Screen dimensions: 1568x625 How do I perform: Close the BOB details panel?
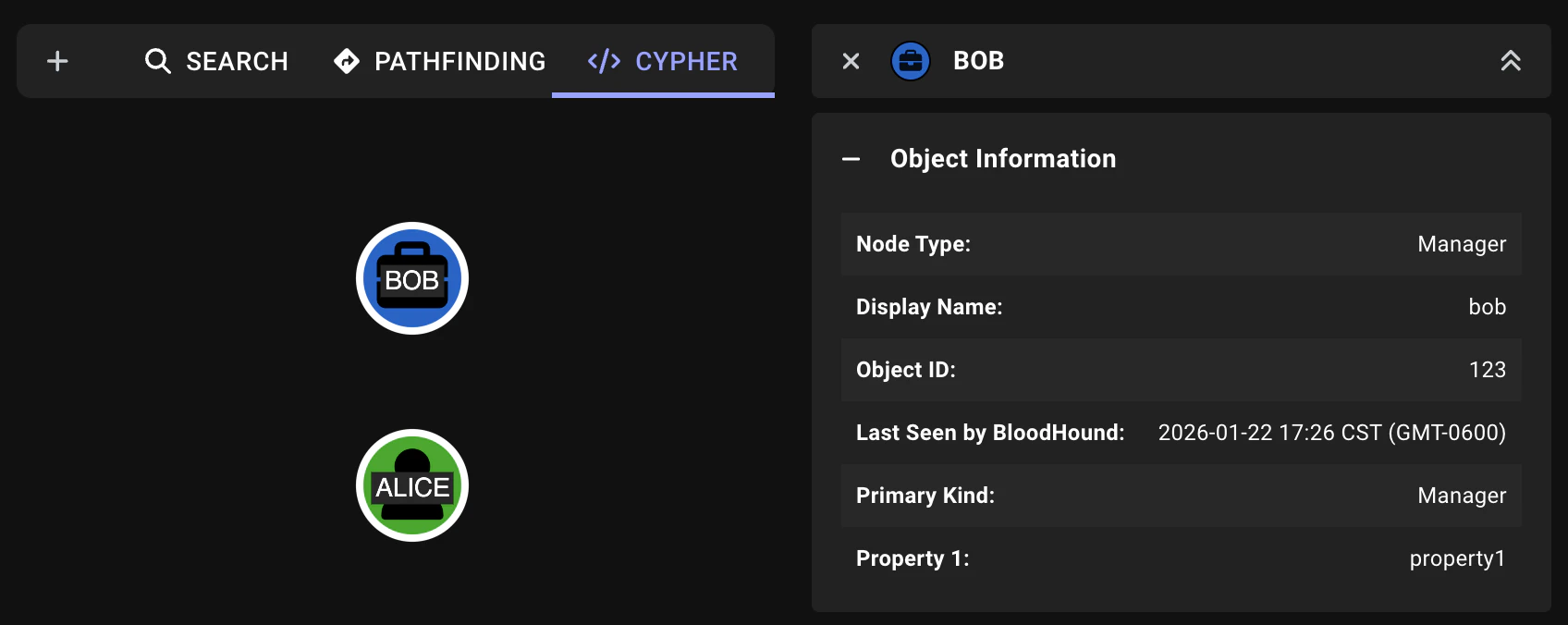850,60
